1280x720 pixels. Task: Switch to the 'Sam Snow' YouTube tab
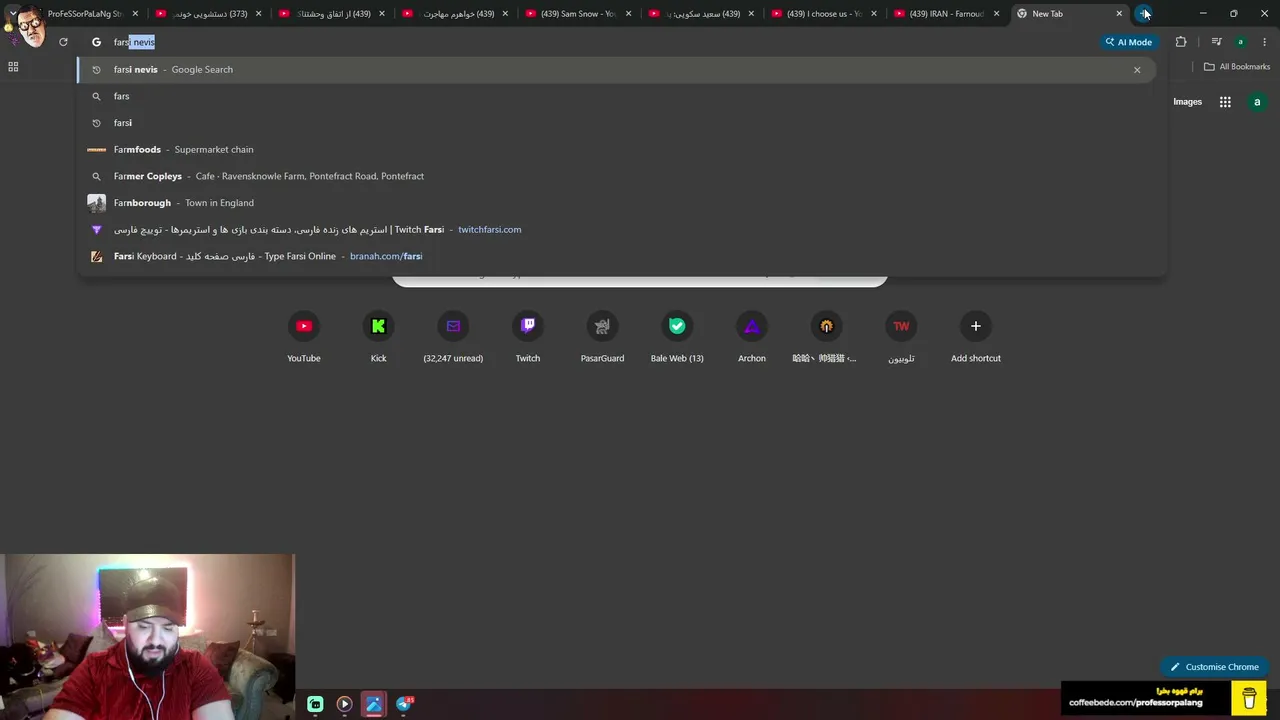pyautogui.click(x=577, y=14)
